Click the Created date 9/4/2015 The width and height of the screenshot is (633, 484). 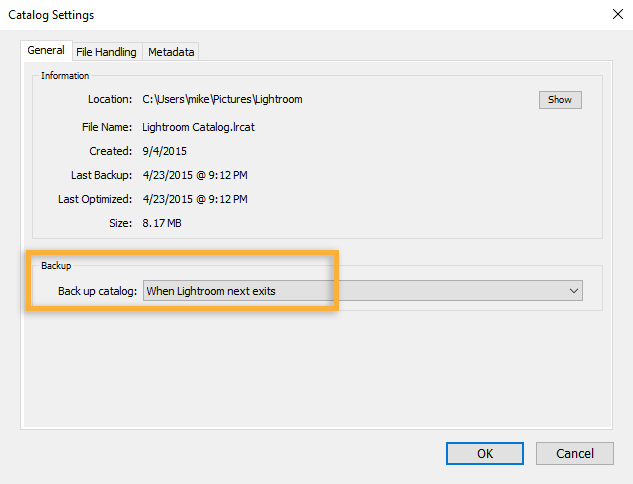coord(164,151)
